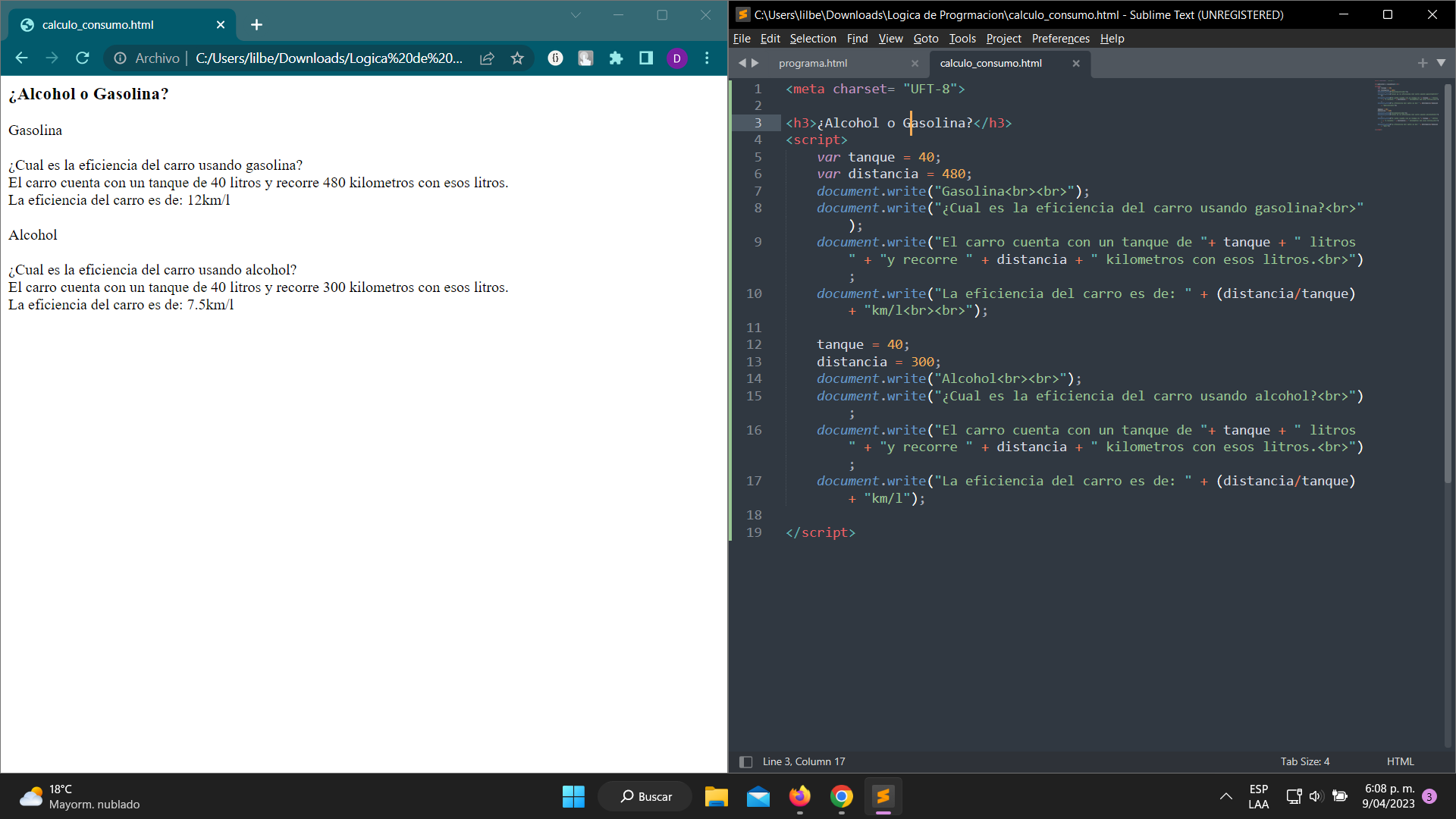This screenshot has height=819, width=1456.
Task: Open the View menu
Action: pyautogui.click(x=890, y=39)
